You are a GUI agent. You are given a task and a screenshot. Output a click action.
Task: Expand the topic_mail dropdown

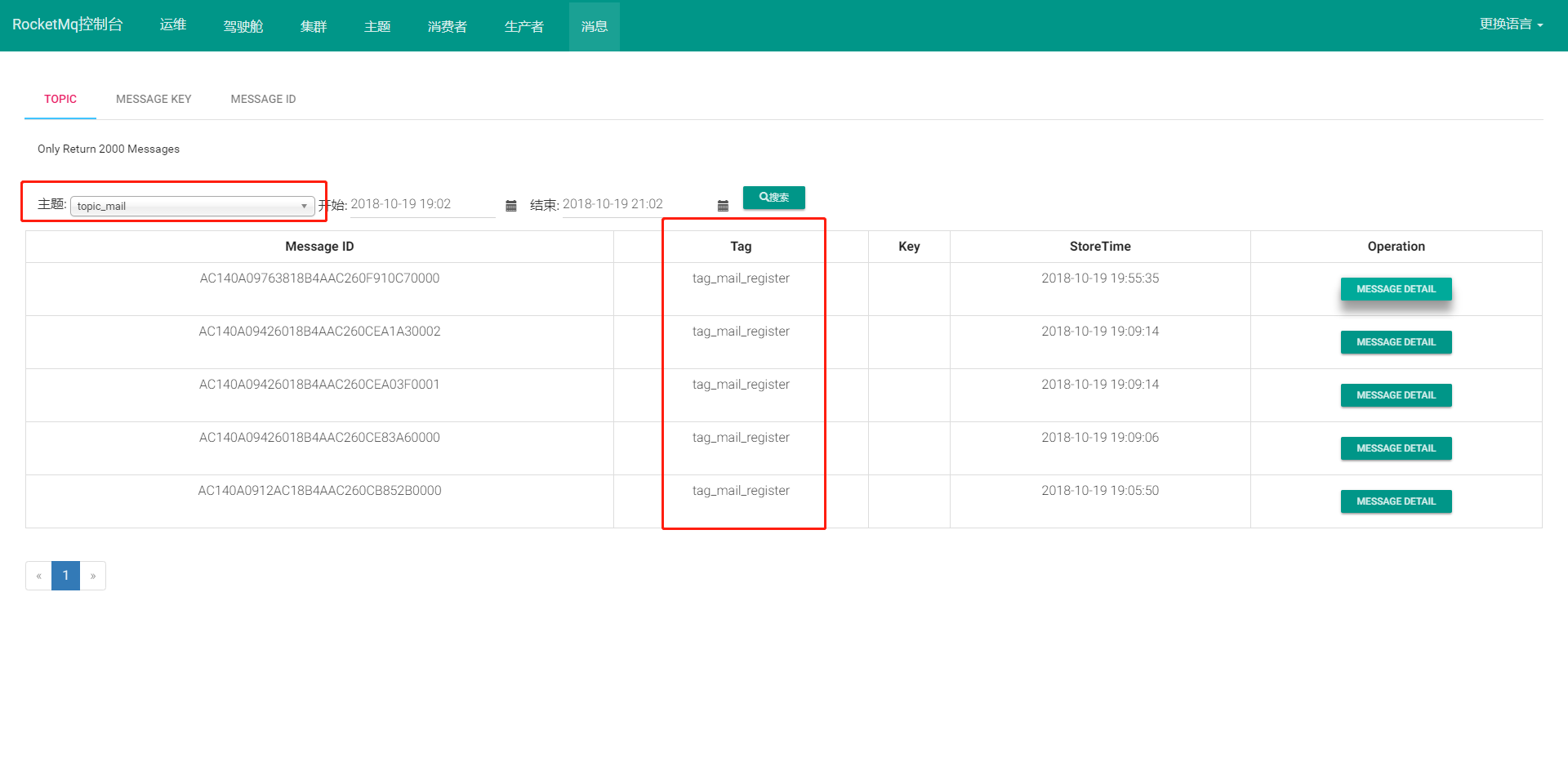193,206
